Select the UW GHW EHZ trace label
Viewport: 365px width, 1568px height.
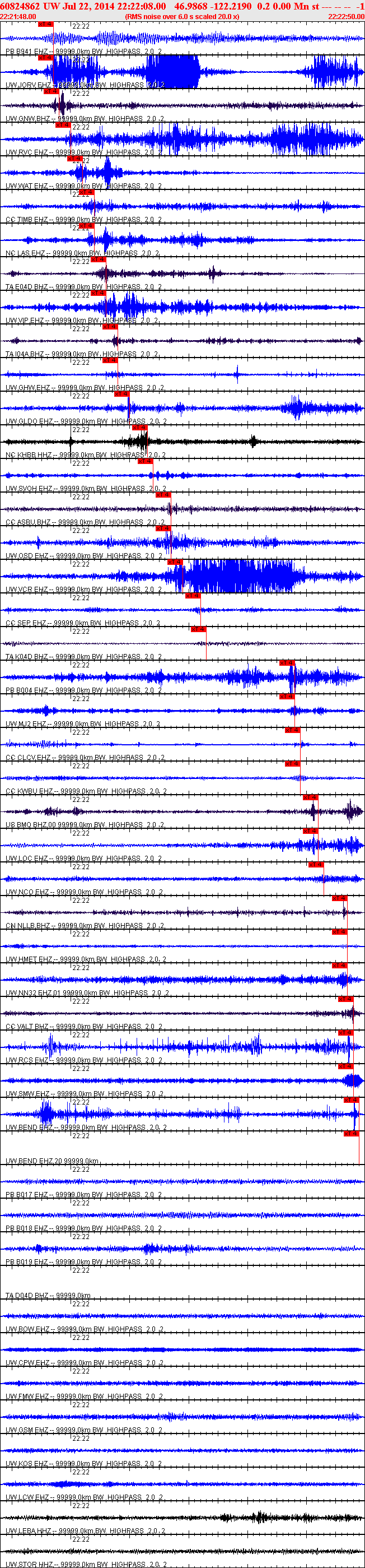coord(85,388)
